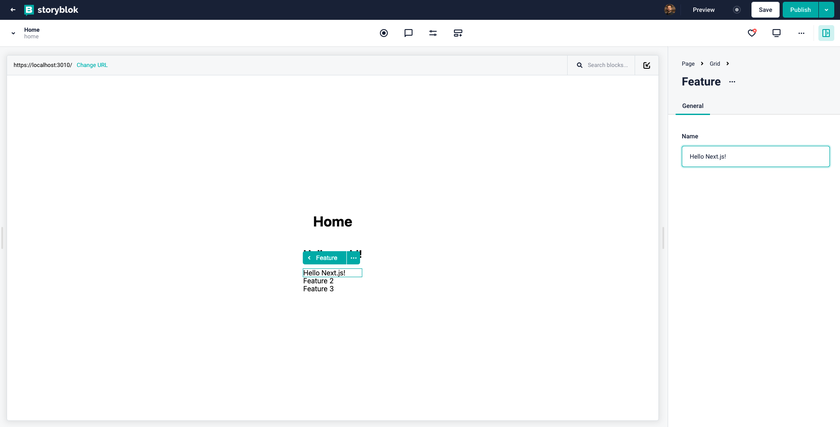Click the Name input field

(x=755, y=156)
